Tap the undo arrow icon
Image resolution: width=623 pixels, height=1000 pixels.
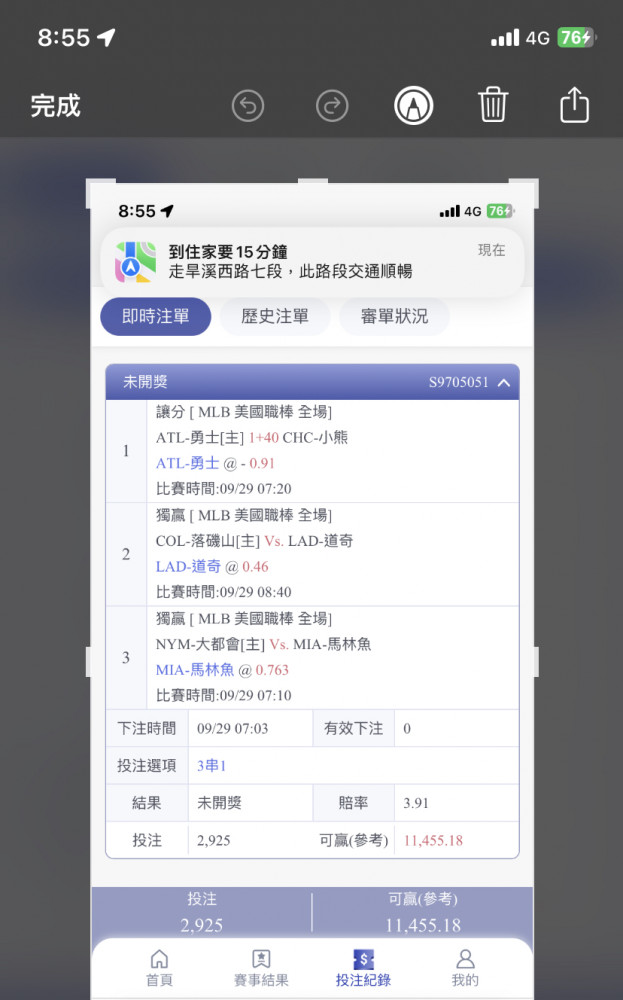coord(247,106)
